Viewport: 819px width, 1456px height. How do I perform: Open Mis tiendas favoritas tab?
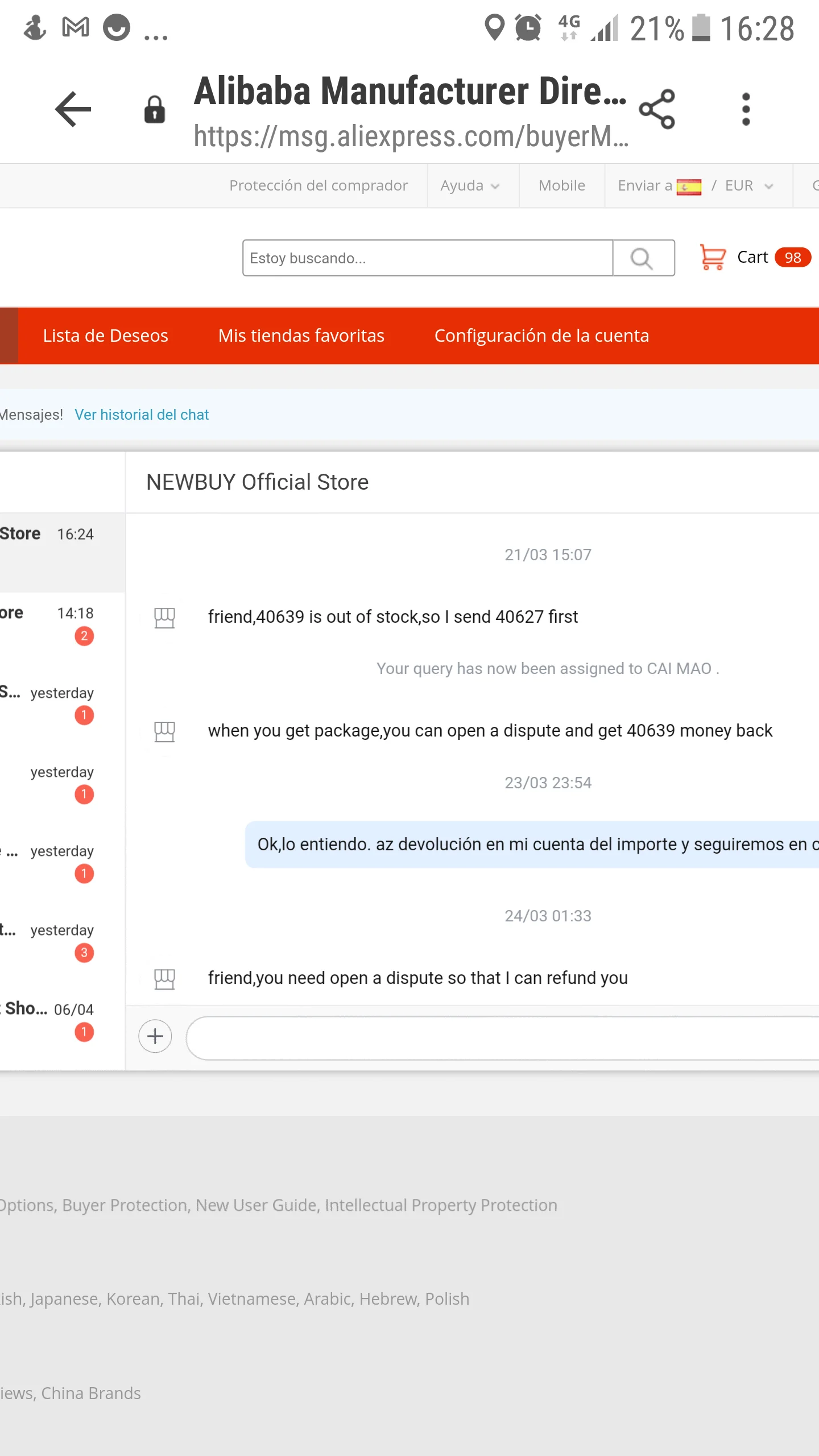click(x=301, y=336)
